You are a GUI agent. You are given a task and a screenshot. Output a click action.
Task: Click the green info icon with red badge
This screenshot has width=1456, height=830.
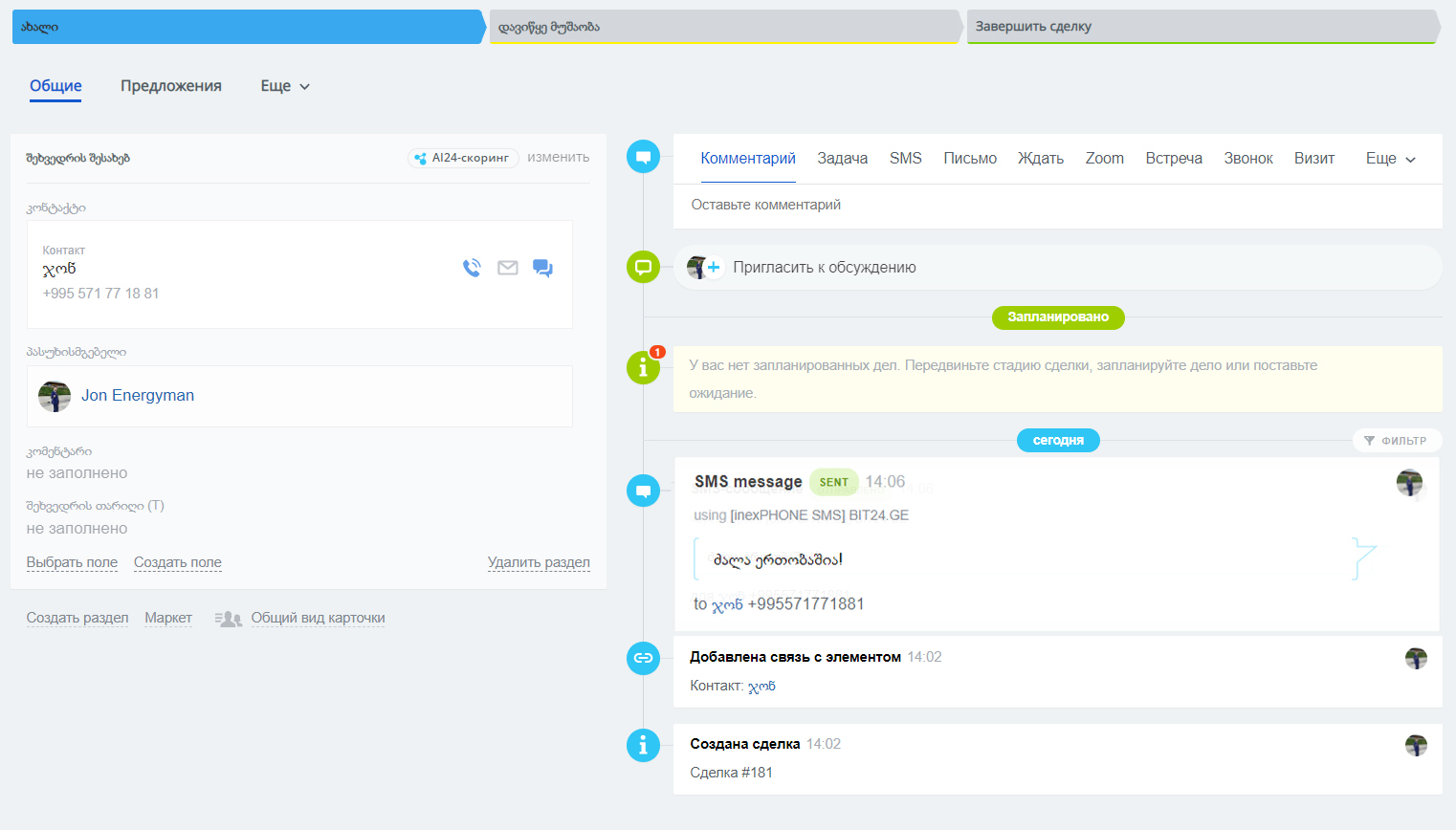643,367
